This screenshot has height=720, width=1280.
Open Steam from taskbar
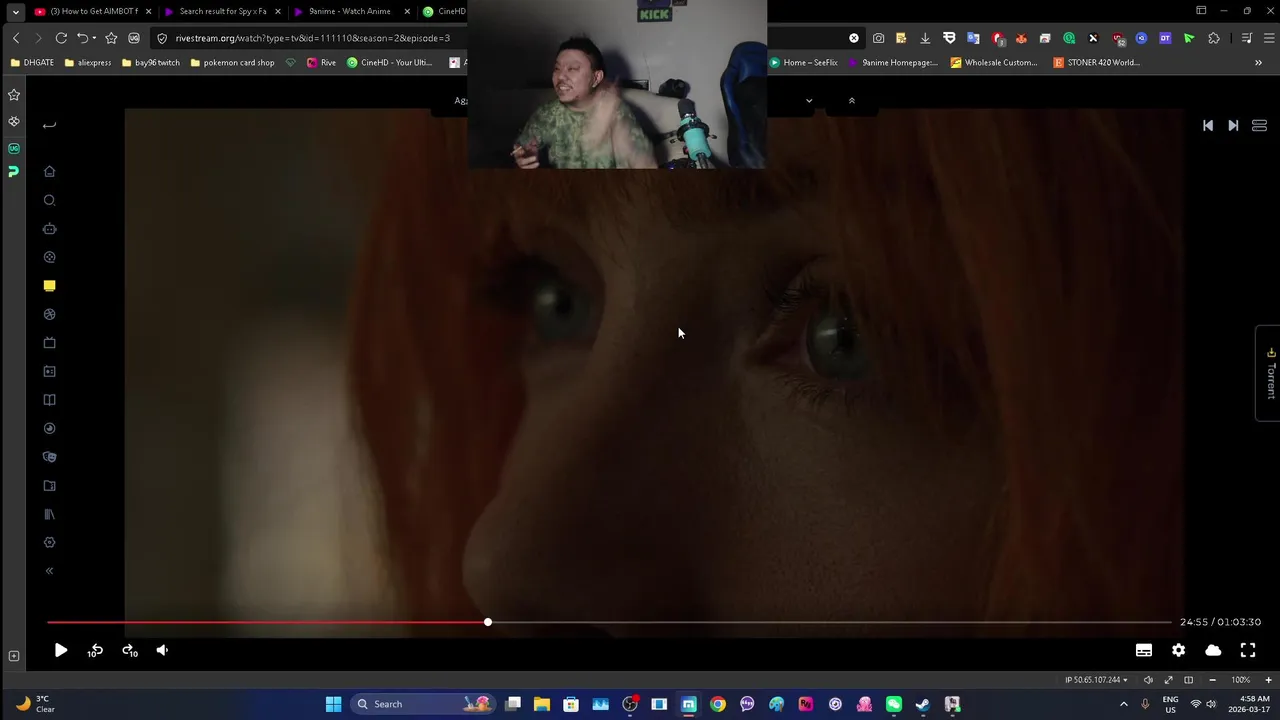(x=923, y=704)
